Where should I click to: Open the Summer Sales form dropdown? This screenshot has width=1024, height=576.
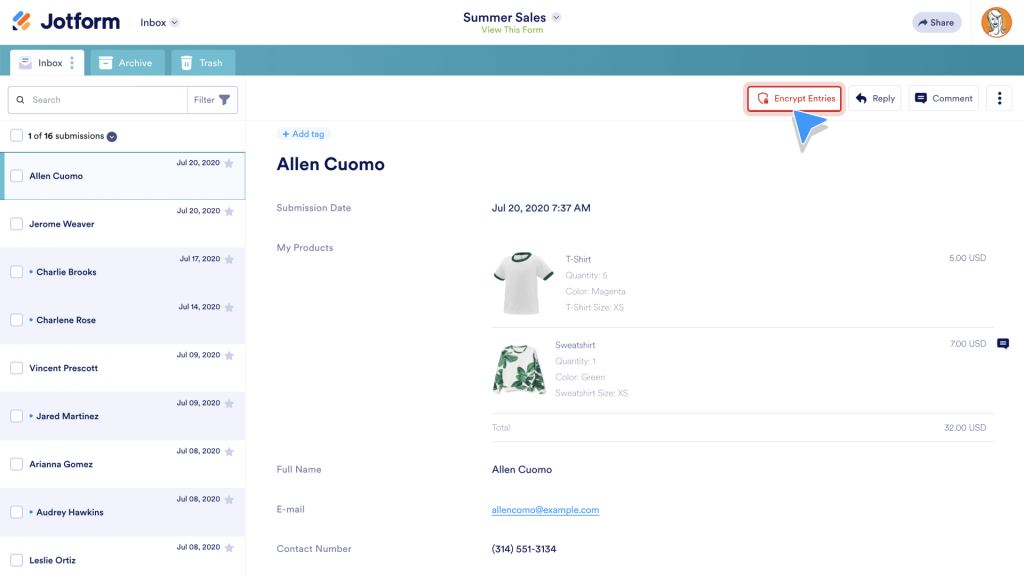coord(557,16)
